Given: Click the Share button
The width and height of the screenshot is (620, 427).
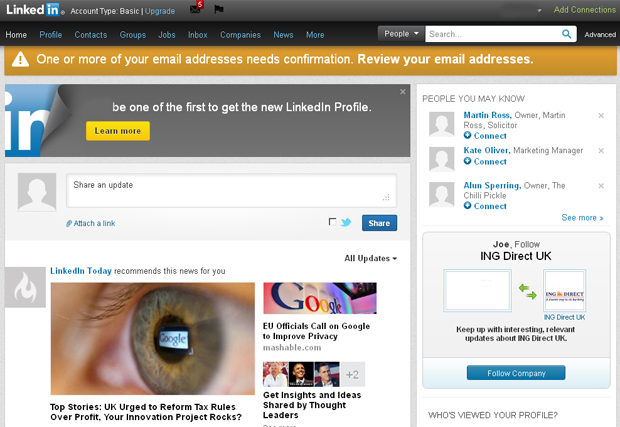Looking at the screenshot, I should (379, 223).
